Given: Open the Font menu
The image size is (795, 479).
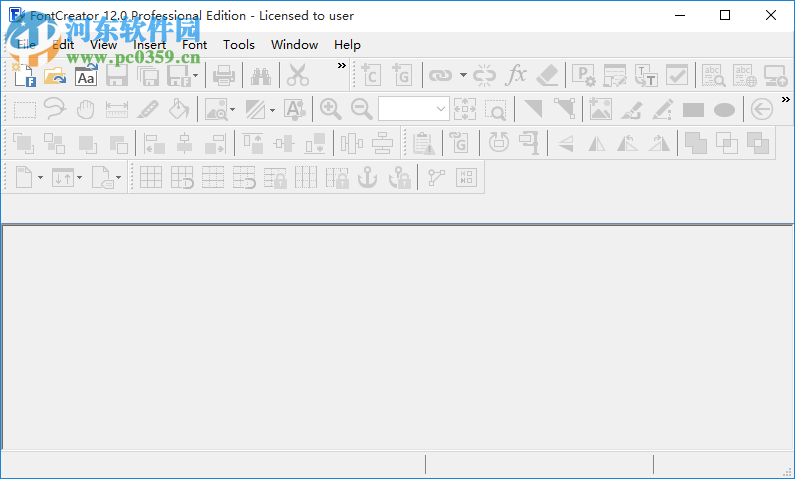Looking at the screenshot, I should 195,45.
